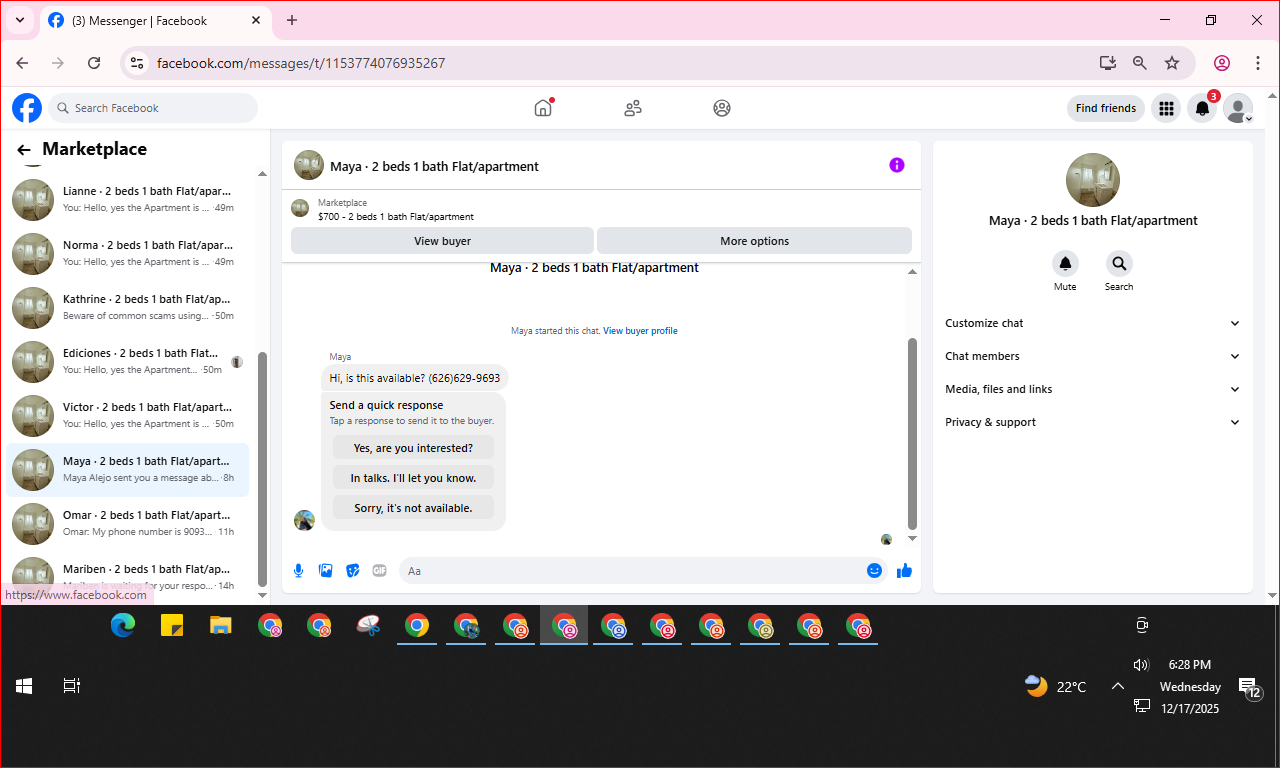Open the volume speaker icon in the tray
Screen dimensions: 1280x768
[1141, 665]
